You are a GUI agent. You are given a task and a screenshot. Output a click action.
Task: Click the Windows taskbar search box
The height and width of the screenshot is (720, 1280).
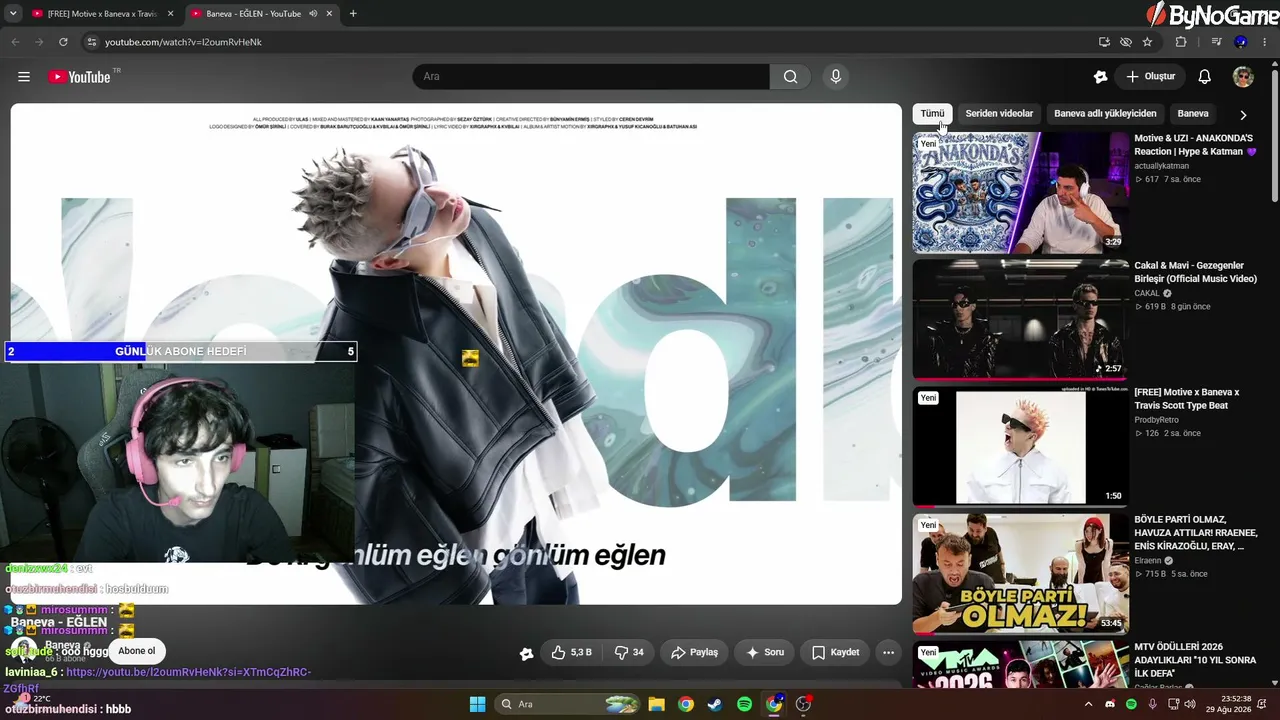click(567, 704)
